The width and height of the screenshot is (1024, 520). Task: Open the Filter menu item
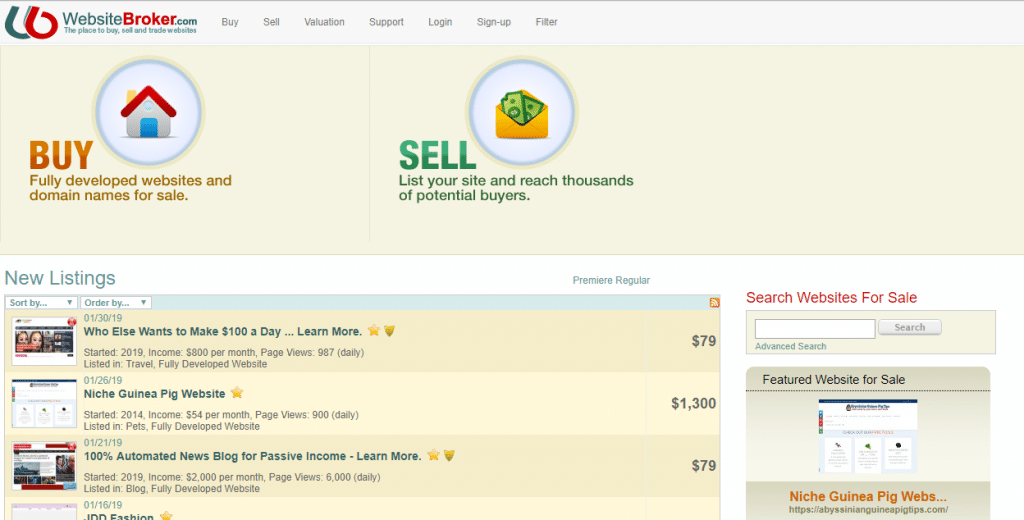click(547, 22)
